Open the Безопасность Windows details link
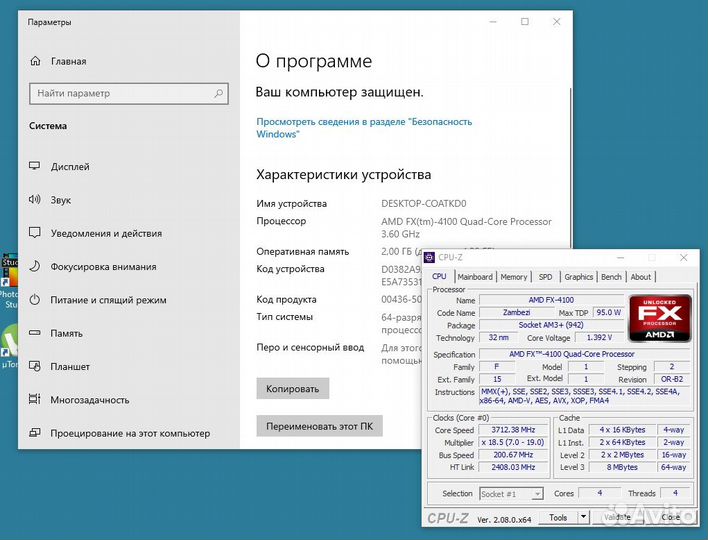Screen dimensions: 708x540 [364, 128]
